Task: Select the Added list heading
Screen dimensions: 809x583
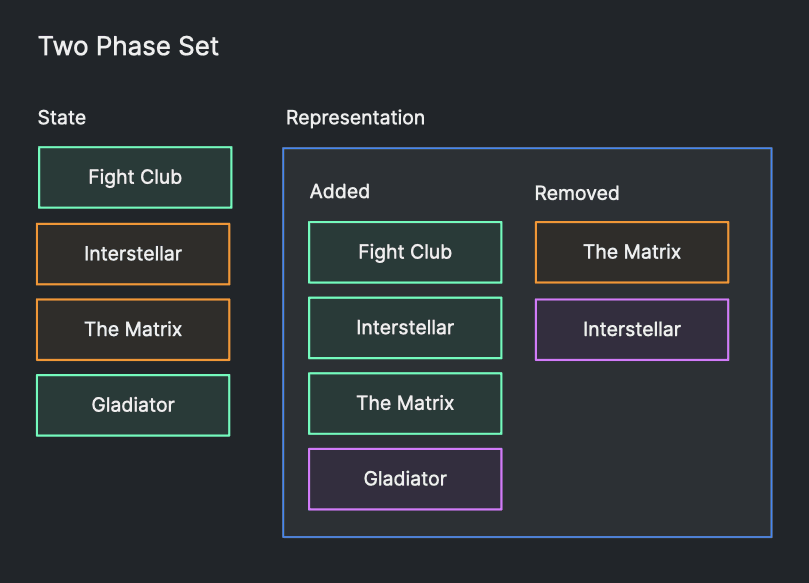Action: point(340,192)
